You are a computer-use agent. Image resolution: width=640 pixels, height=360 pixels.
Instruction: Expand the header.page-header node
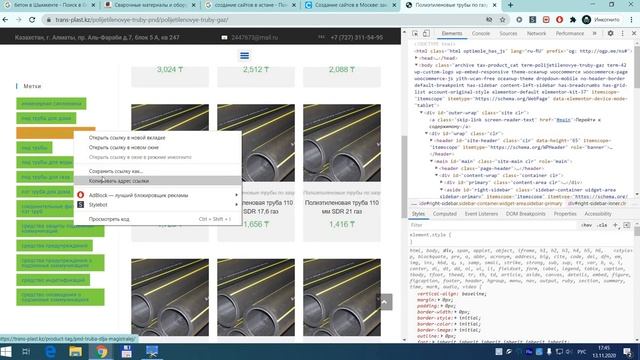[436, 168]
